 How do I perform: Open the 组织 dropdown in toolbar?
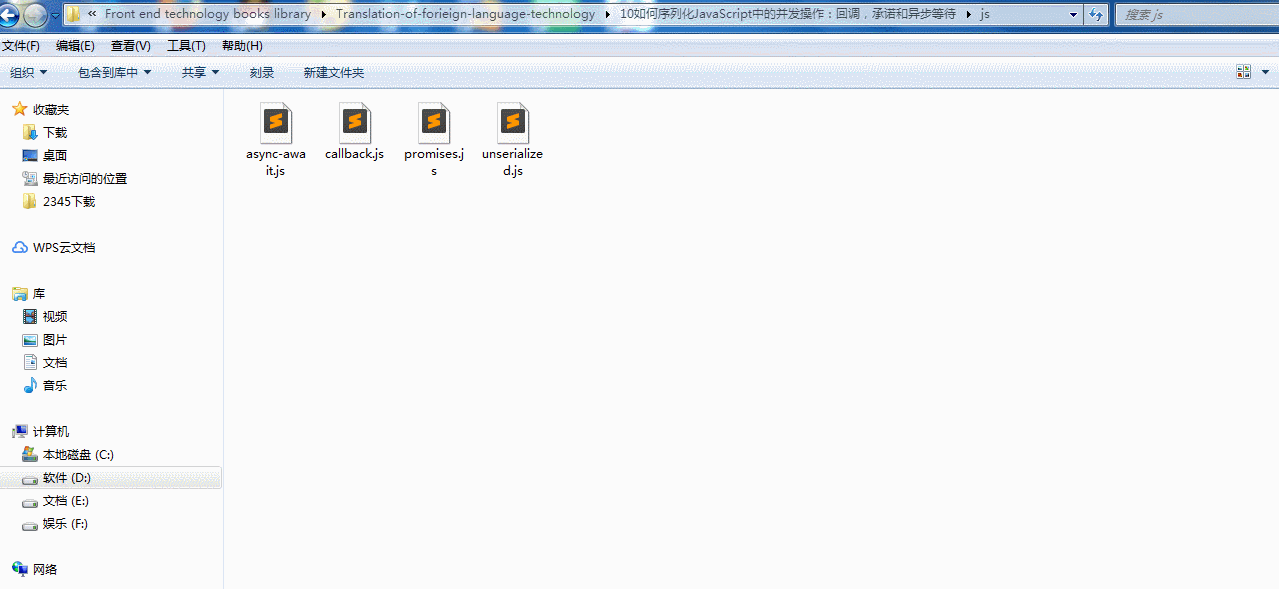coord(29,72)
